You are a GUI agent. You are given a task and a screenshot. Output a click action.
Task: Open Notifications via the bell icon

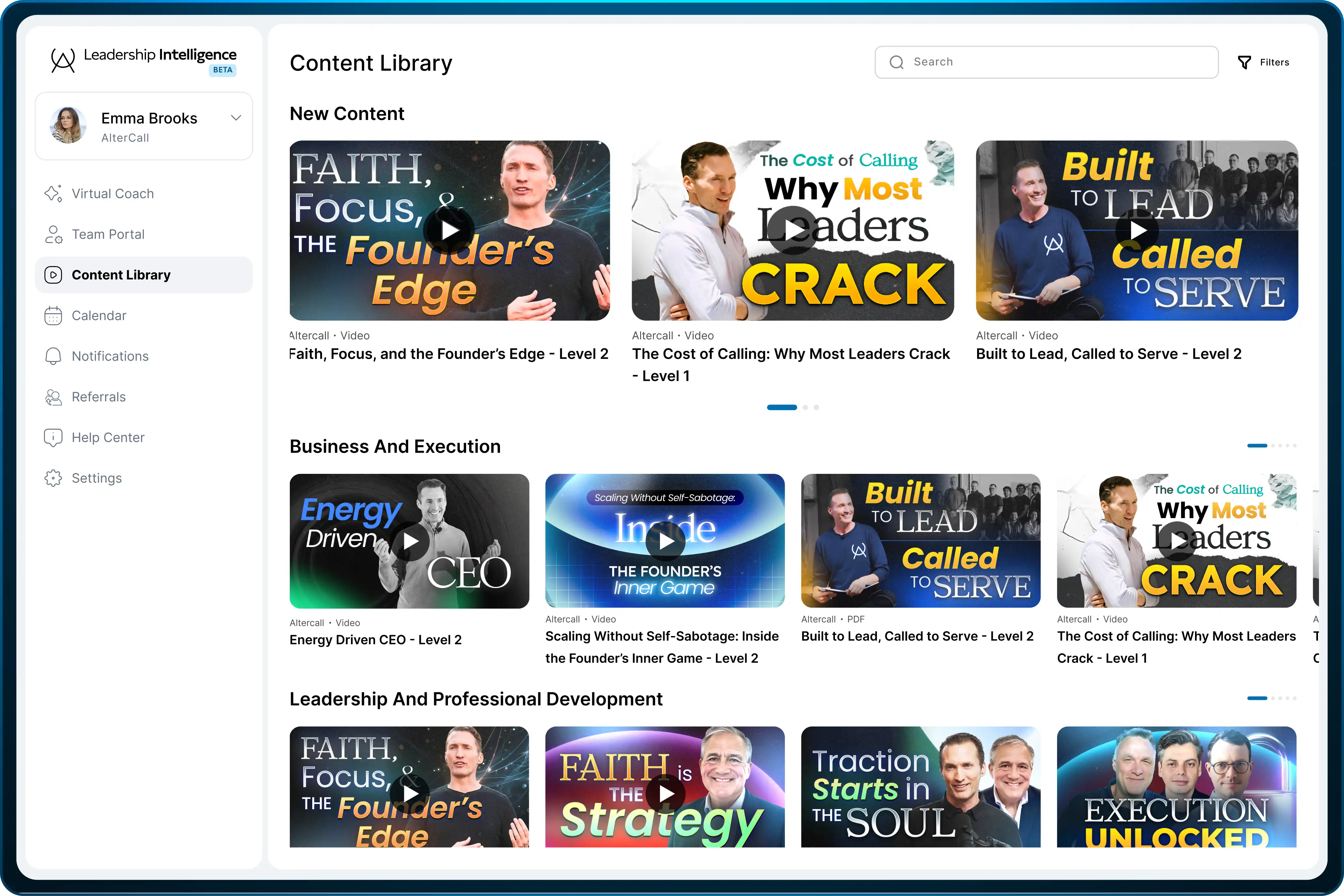pos(53,356)
